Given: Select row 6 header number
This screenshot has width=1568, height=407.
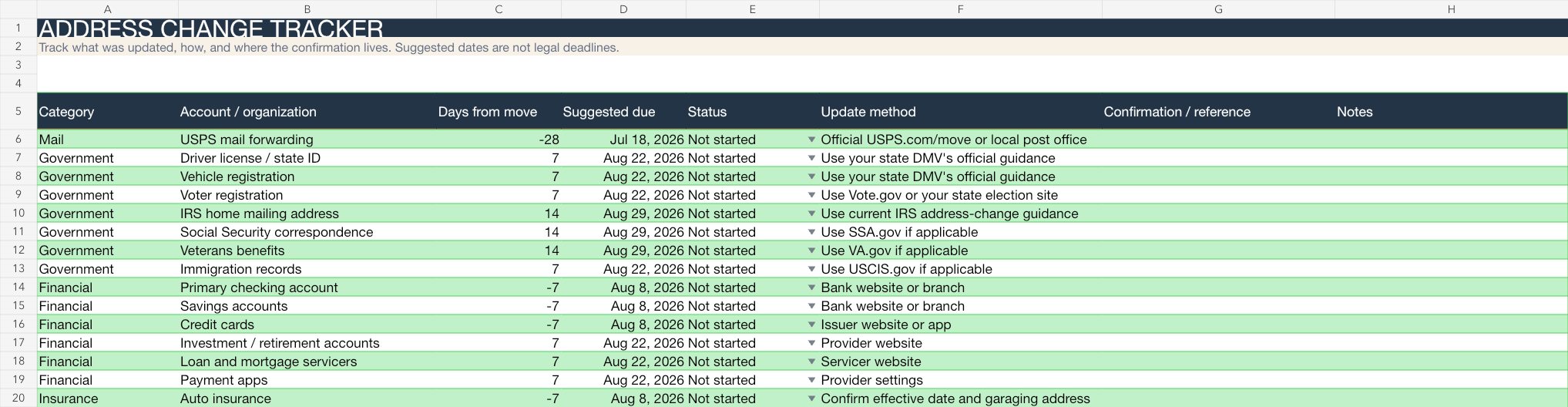Looking at the screenshot, I should pos(18,140).
